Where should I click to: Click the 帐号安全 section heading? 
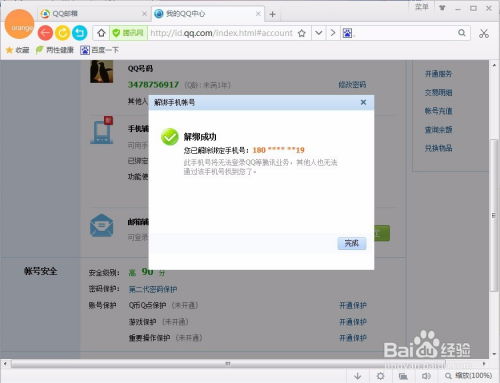coord(40,271)
